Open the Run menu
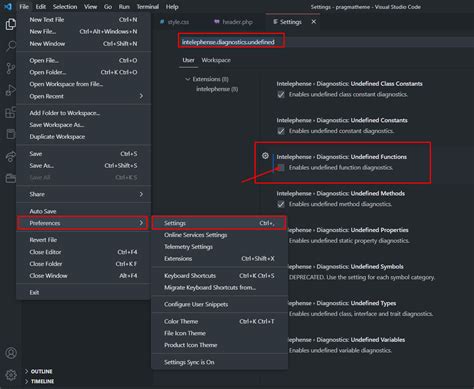 (124, 7)
